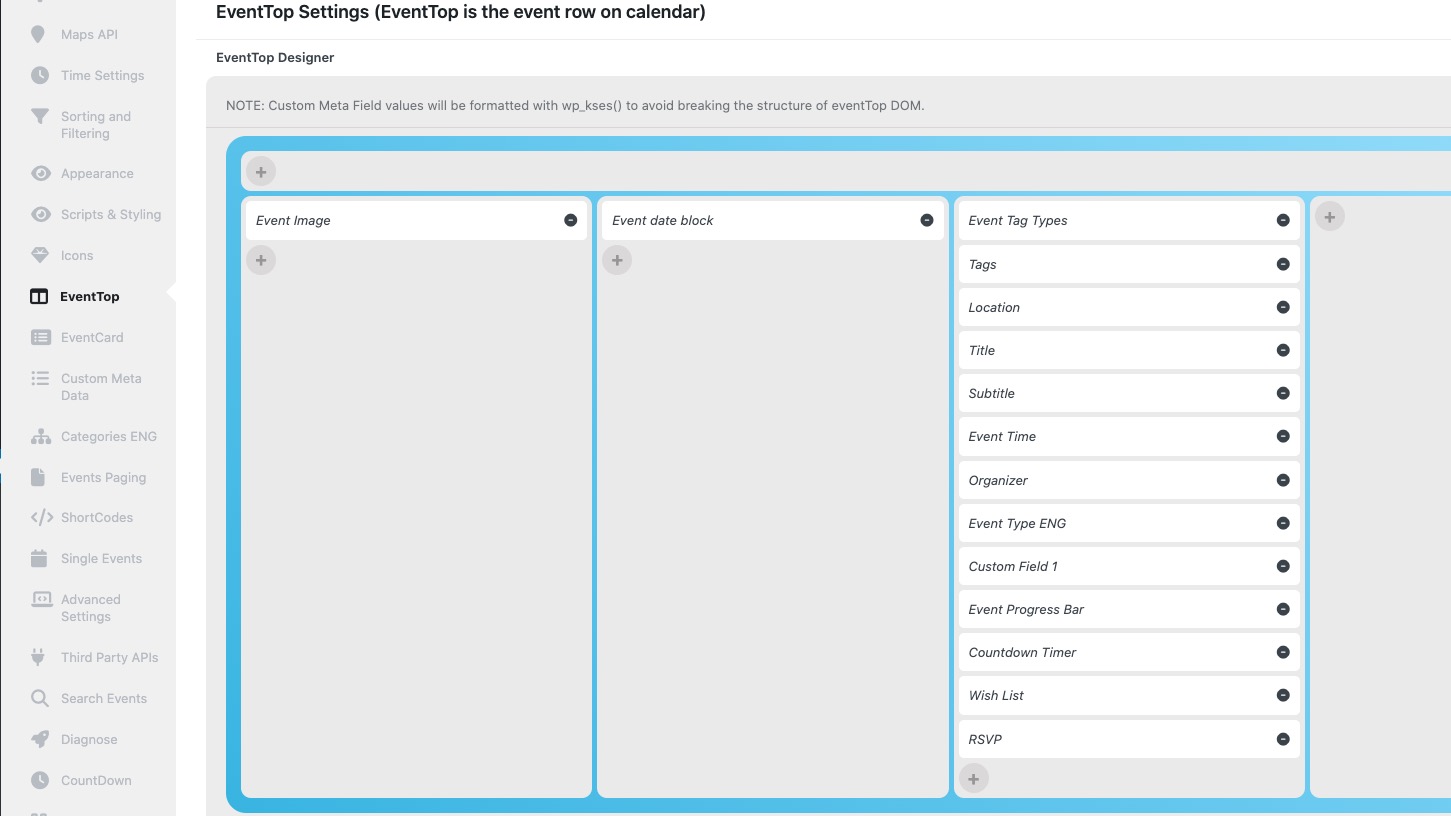Open the Maps API settings tab
1451x816 pixels.
[88, 35]
